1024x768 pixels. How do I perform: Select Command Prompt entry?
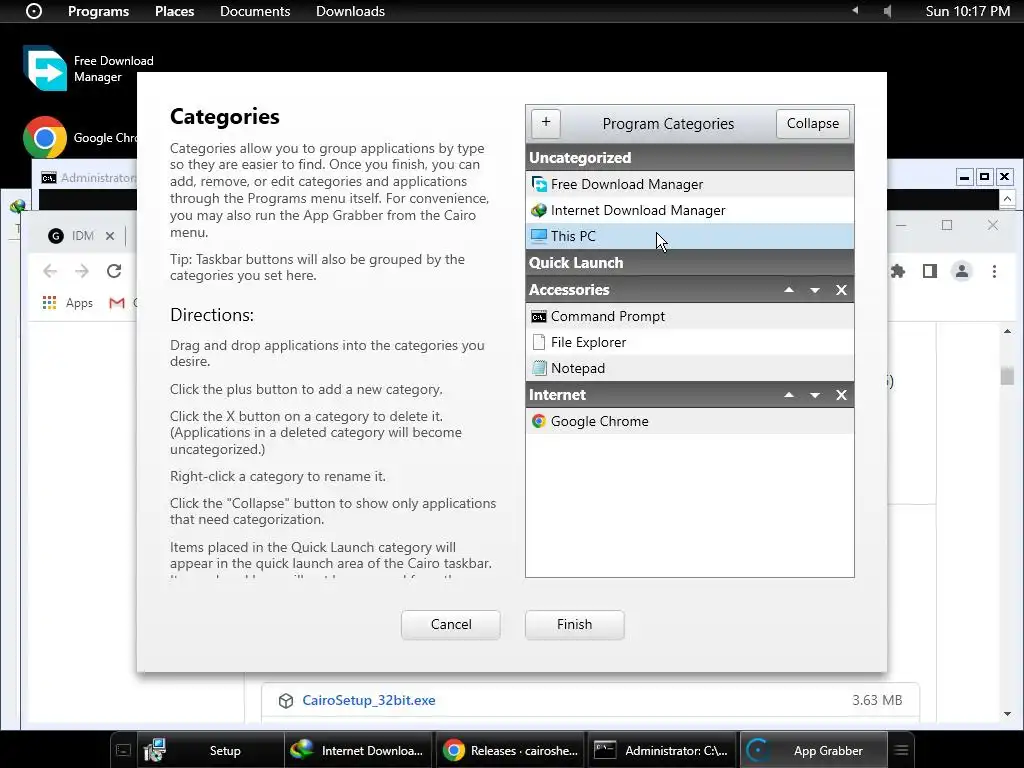point(690,316)
